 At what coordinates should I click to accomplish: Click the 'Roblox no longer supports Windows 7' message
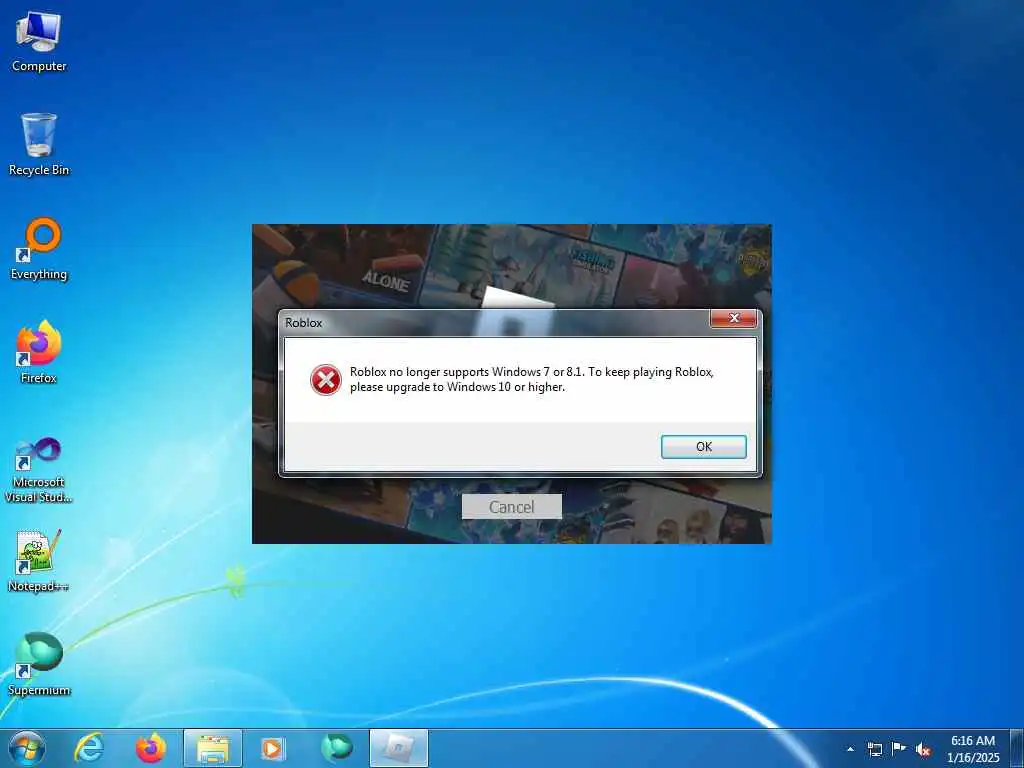point(532,379)
